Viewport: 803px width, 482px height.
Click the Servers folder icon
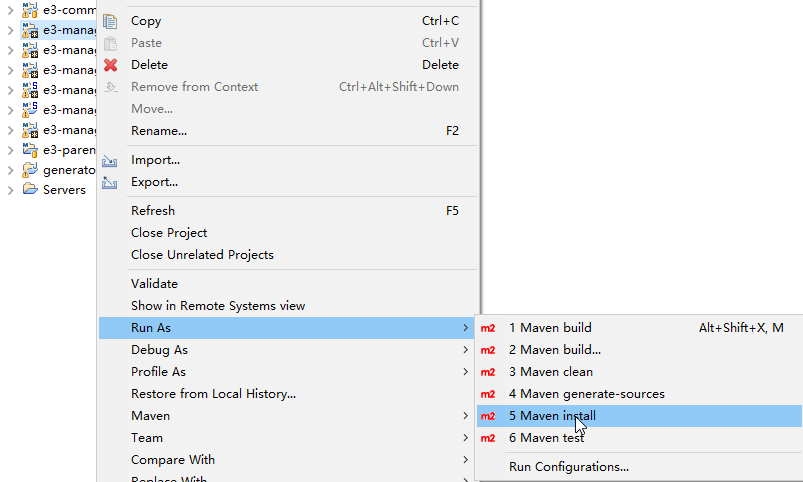30,190
